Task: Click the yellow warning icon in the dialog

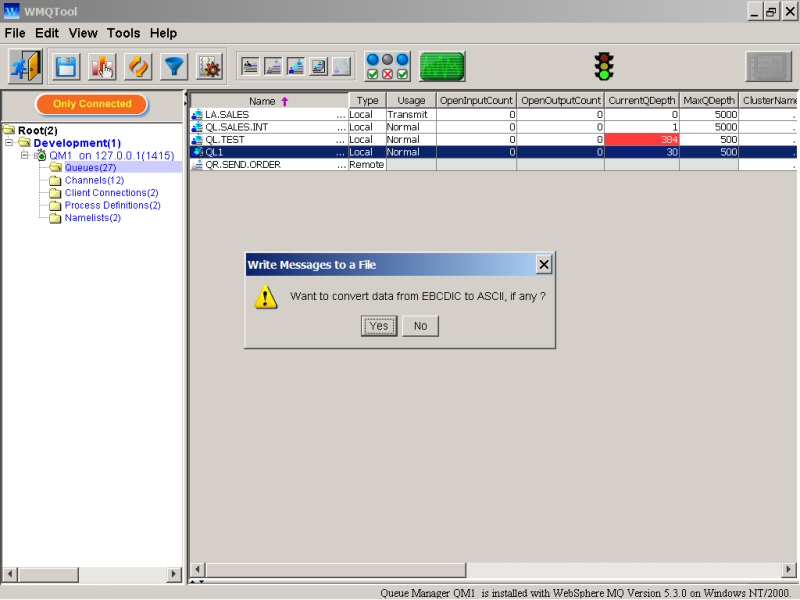Action: (x=266, y=297)
